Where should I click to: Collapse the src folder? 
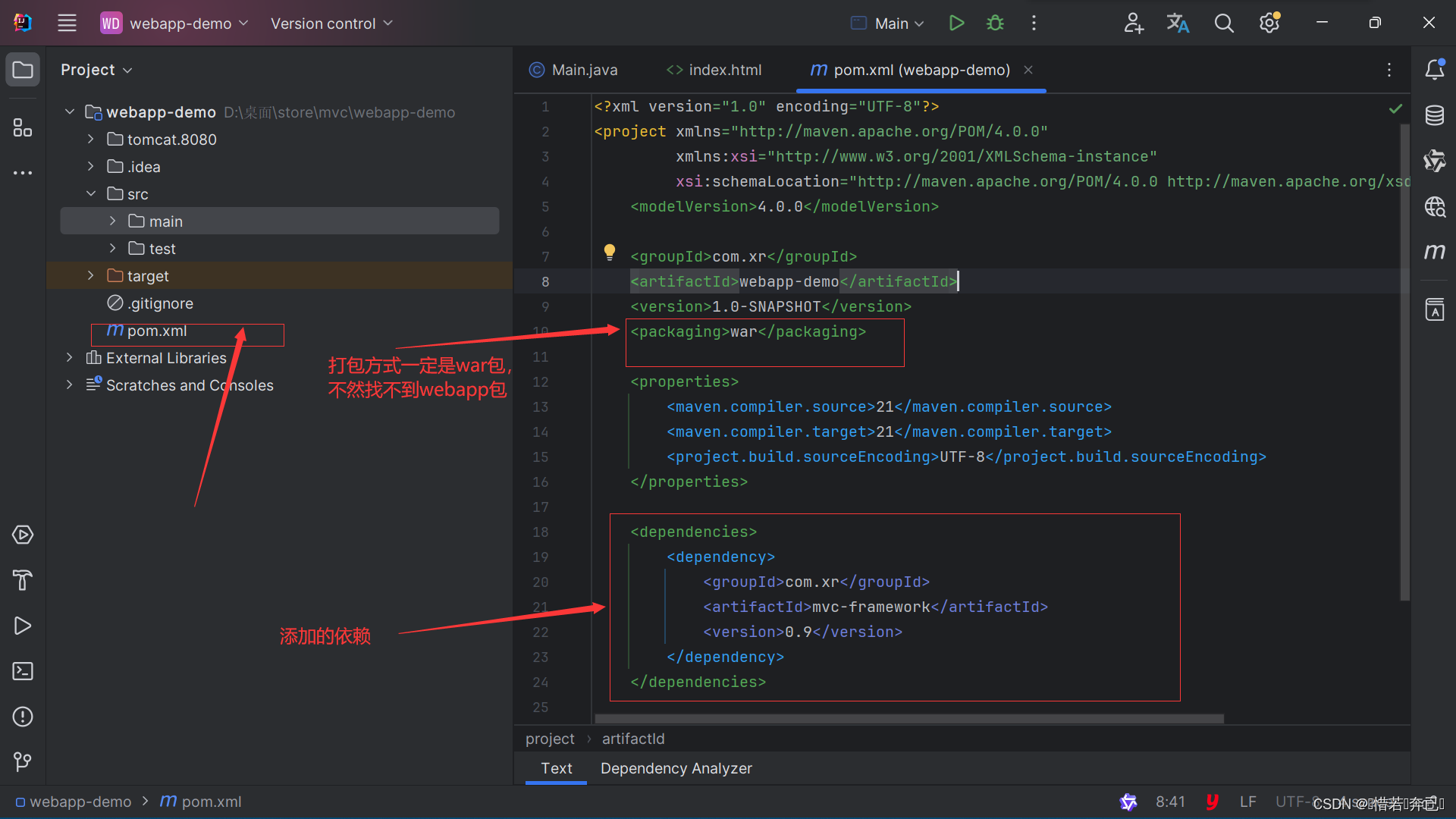91,194
